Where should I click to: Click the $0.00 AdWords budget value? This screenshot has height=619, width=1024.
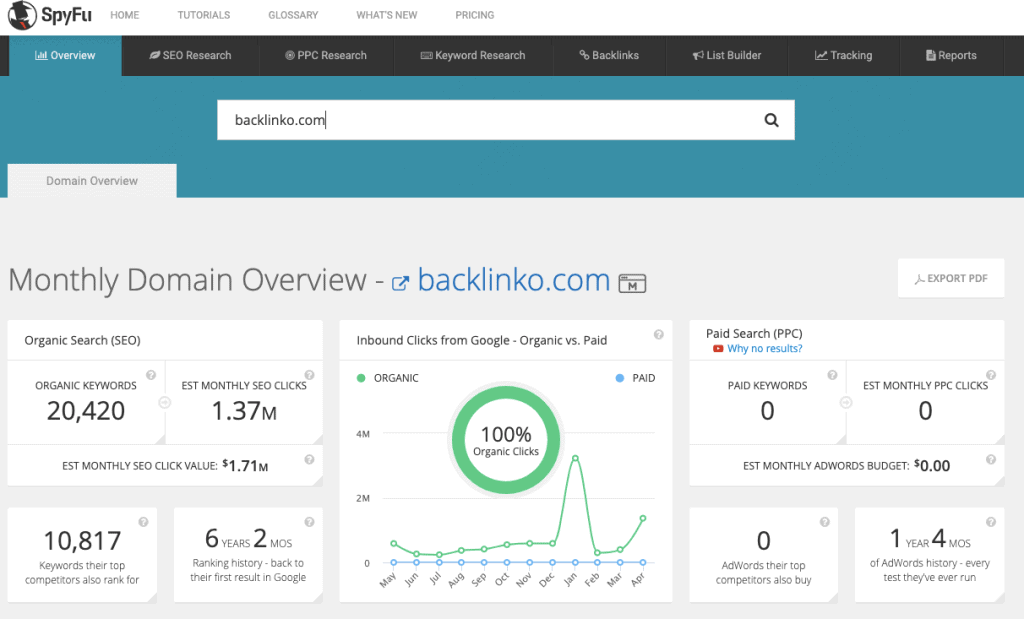tap(932, 466)
